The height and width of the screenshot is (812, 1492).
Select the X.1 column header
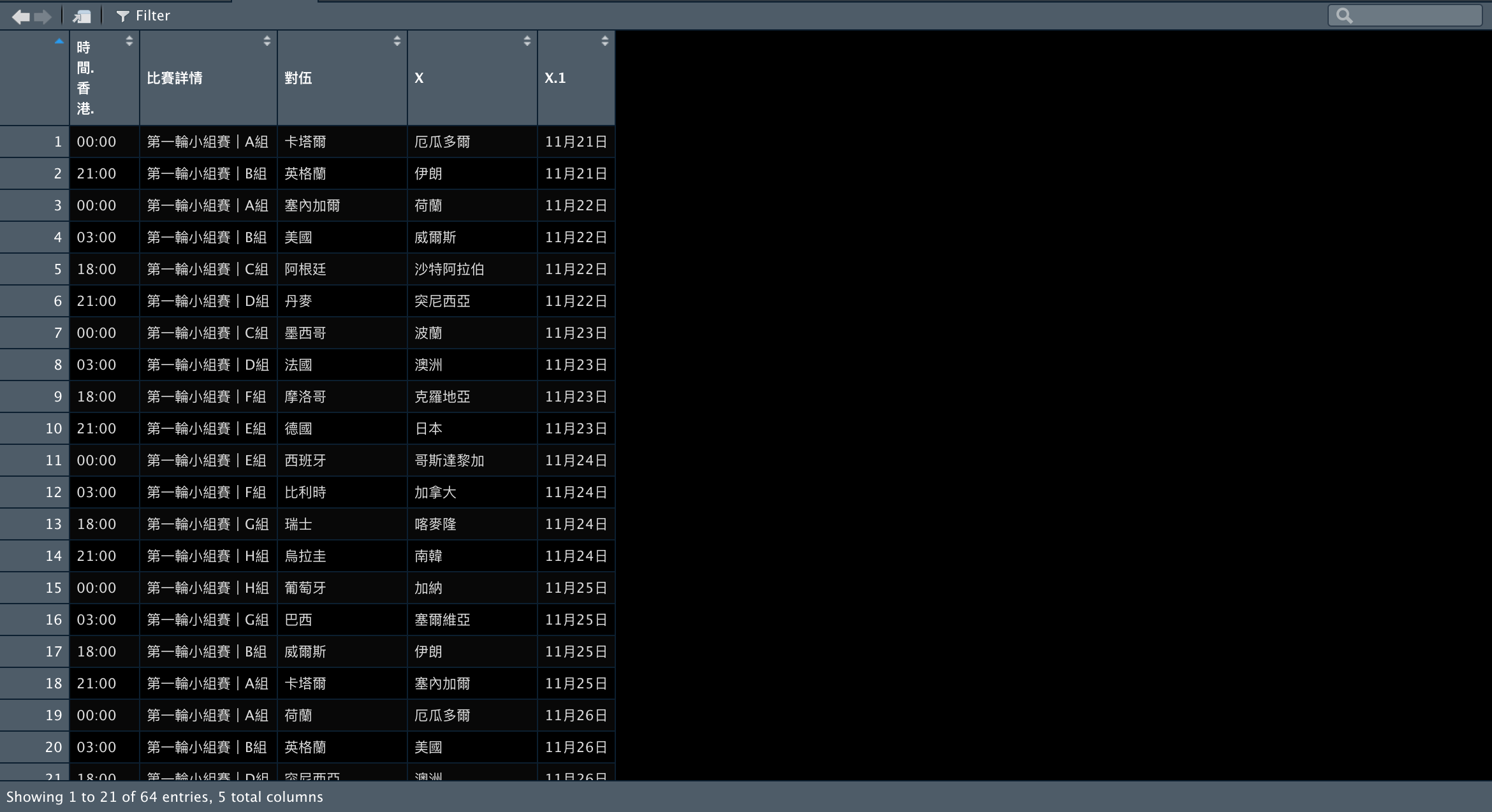click(576, 78)
